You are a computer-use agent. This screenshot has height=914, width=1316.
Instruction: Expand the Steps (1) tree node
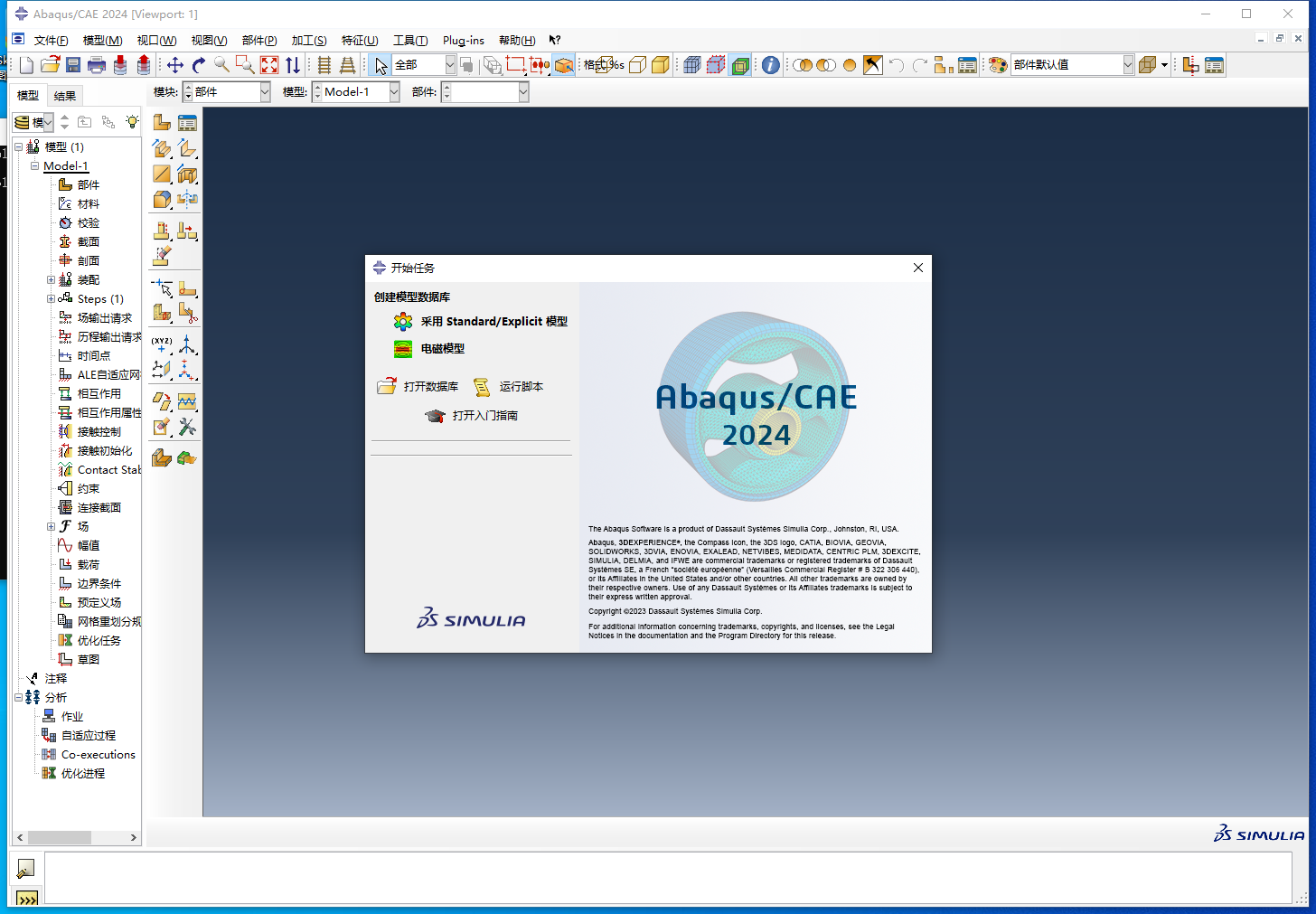(52, 298)
